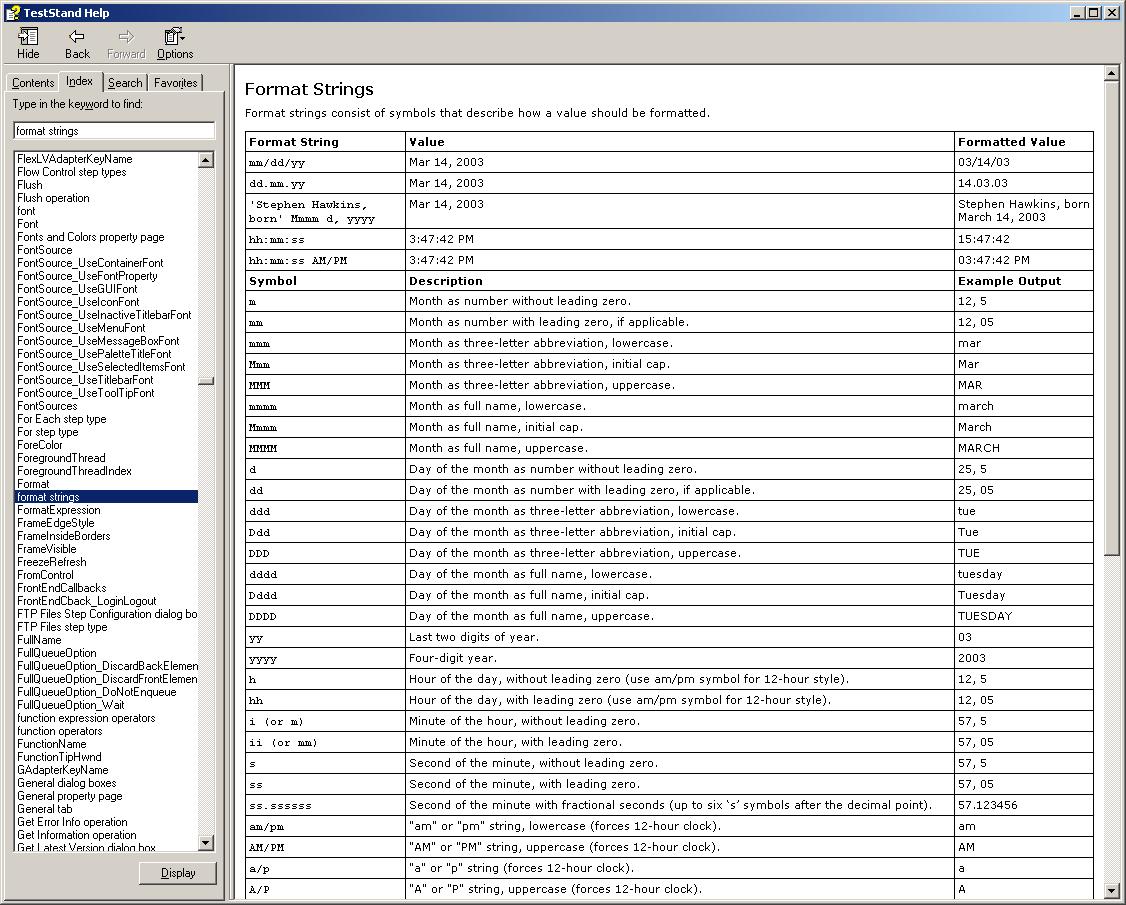Select 'General tab' index entry

tap(45, 809)
